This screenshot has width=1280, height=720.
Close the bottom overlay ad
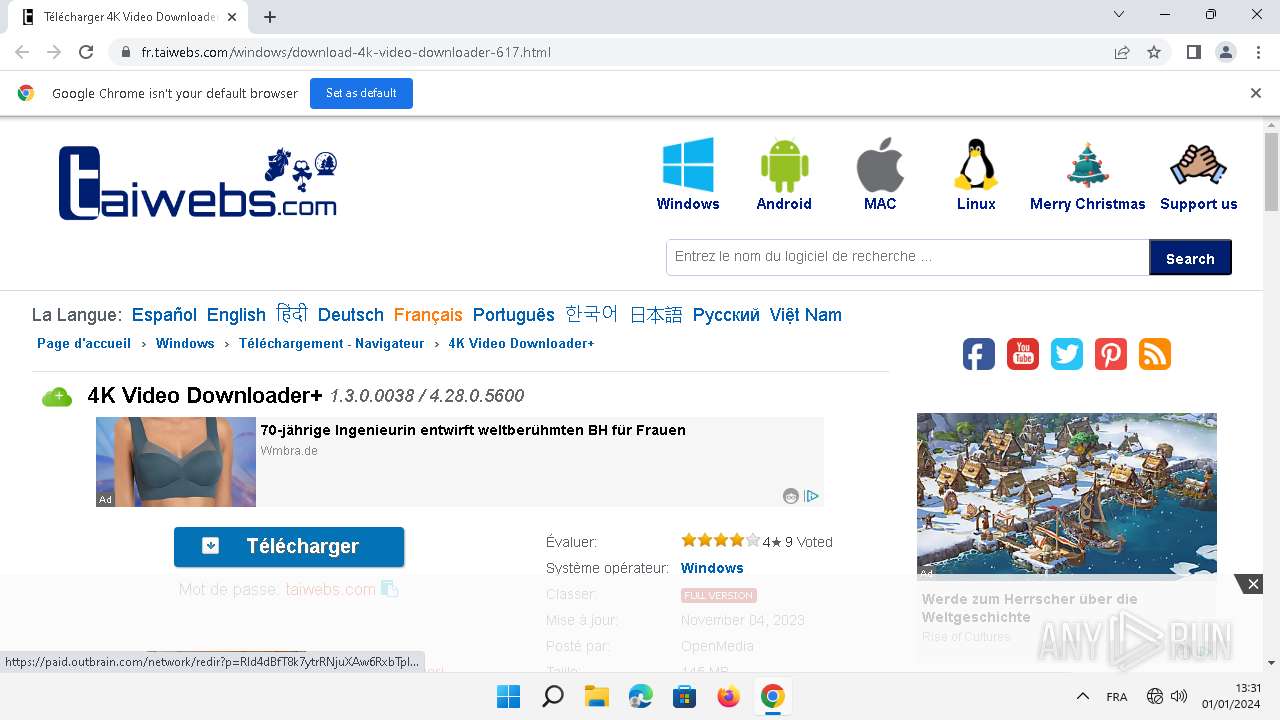pos(1253,584)
